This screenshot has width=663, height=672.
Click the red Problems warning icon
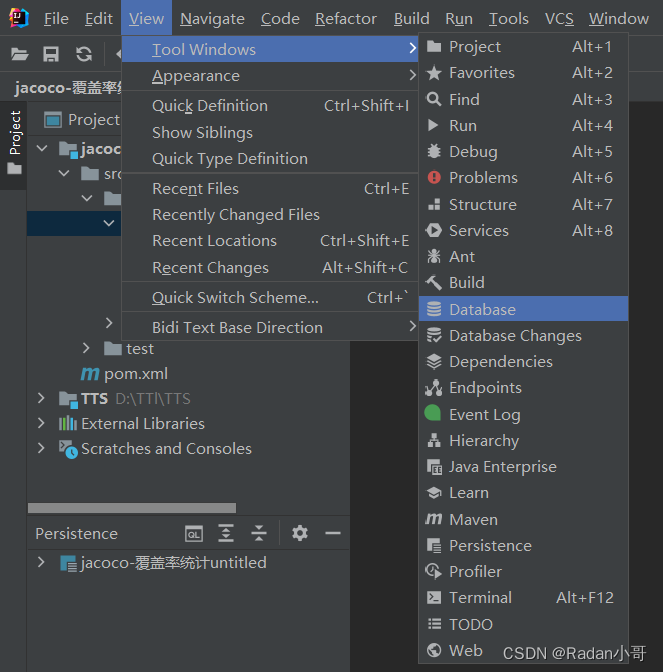coord(434,177)
